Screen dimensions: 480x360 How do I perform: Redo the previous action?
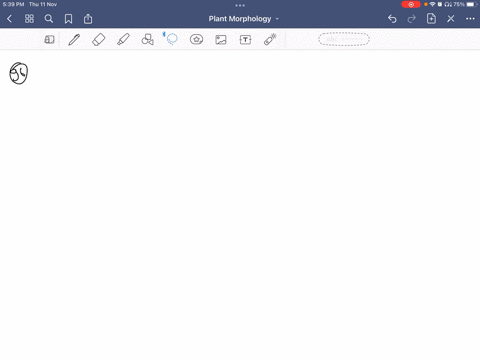tap(412, 19)
